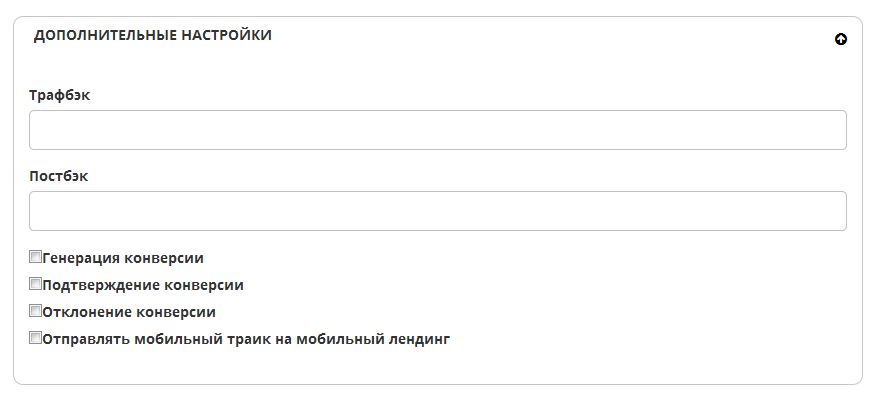Image resolution: width=872 pixels, height=394 pixels.
Task: Click the Генерация конверсии label text
Action: click(123, 258)
